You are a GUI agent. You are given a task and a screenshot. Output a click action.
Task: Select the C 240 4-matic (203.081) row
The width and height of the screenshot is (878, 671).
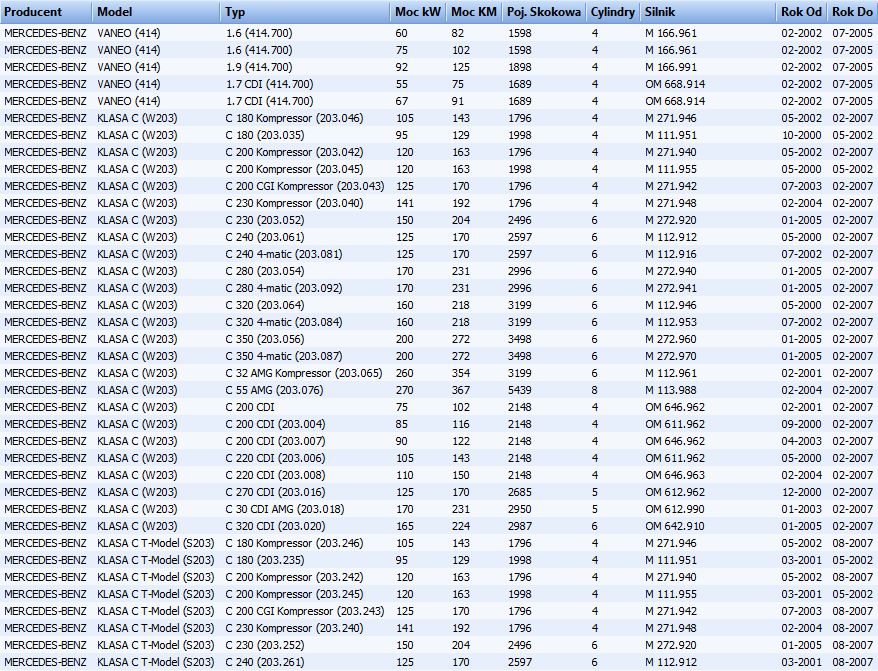click(439, 254)
